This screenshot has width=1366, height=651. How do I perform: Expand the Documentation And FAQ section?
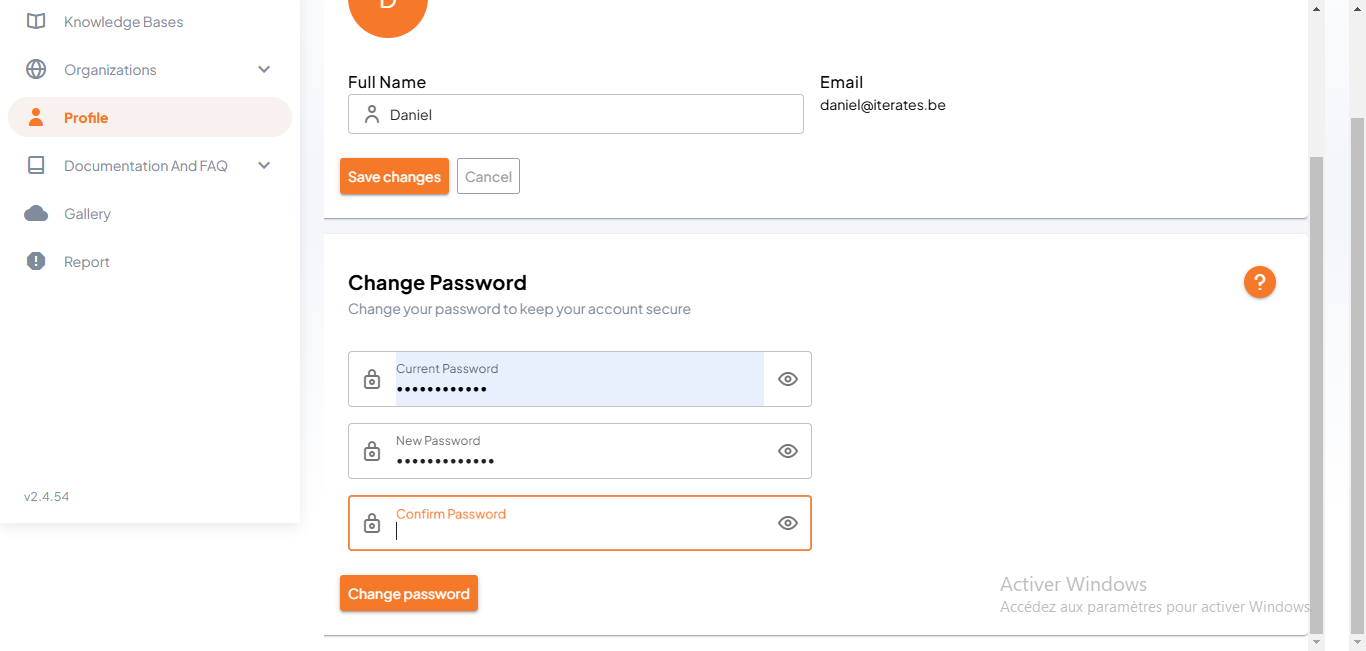pyautogui.click(x=263, y=165)
